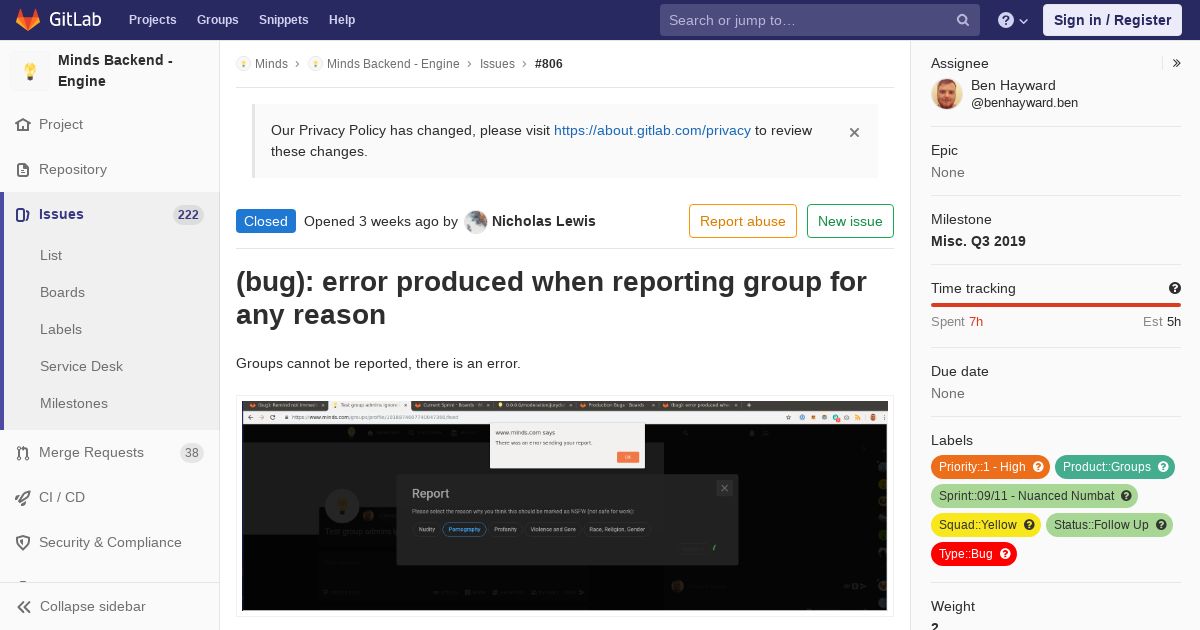
Task: Click the Security & Compliance shield icon
Action: pos(23,543)
